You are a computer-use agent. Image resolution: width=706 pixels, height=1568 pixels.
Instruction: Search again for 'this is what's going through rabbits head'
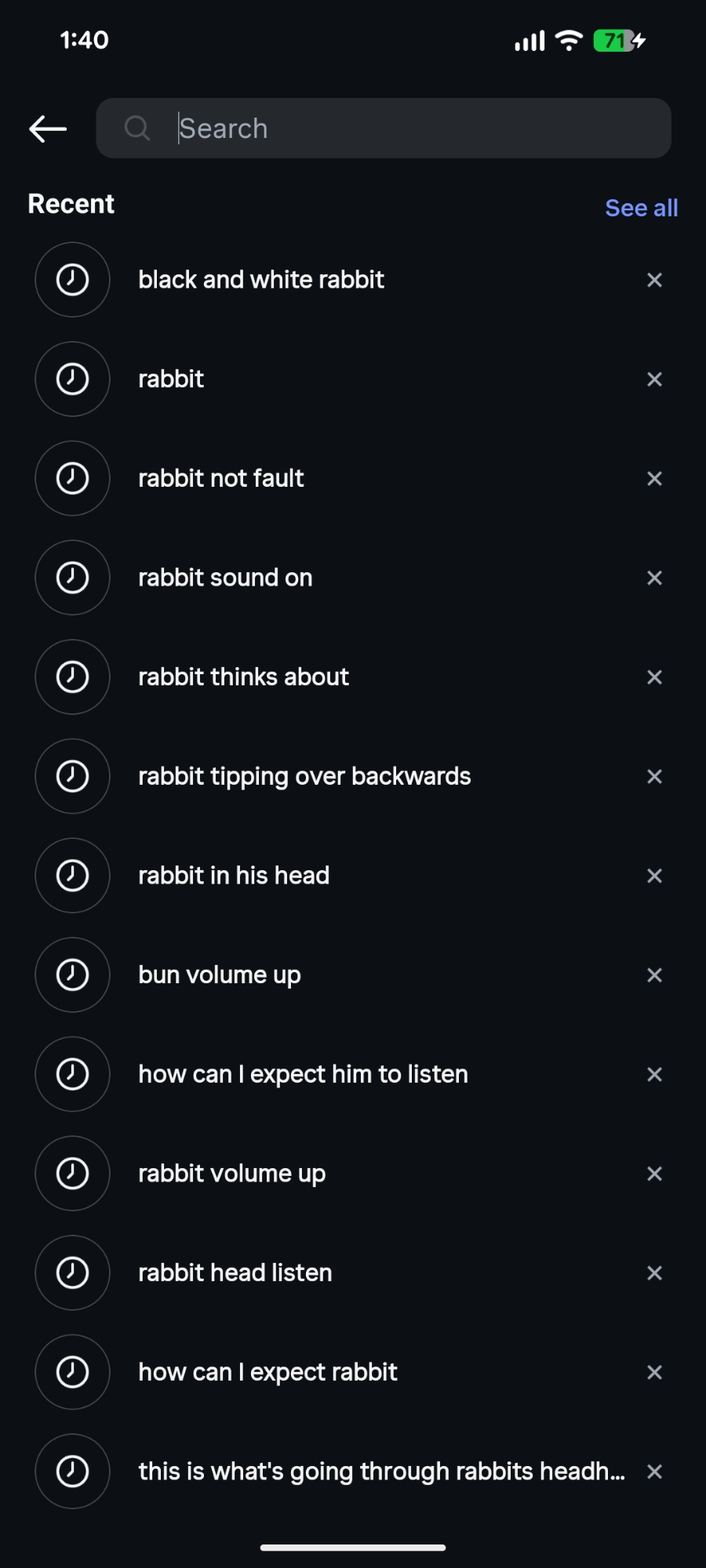click(x=381, y=1472)
